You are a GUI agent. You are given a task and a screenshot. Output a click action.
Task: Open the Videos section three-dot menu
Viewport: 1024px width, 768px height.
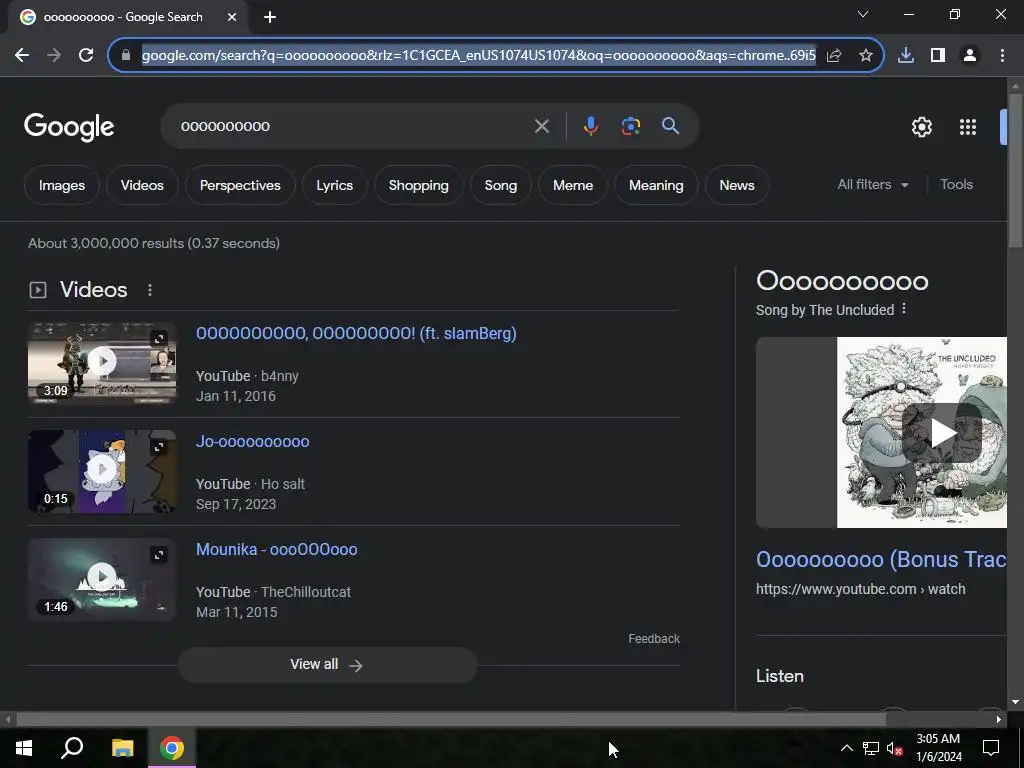150,290
